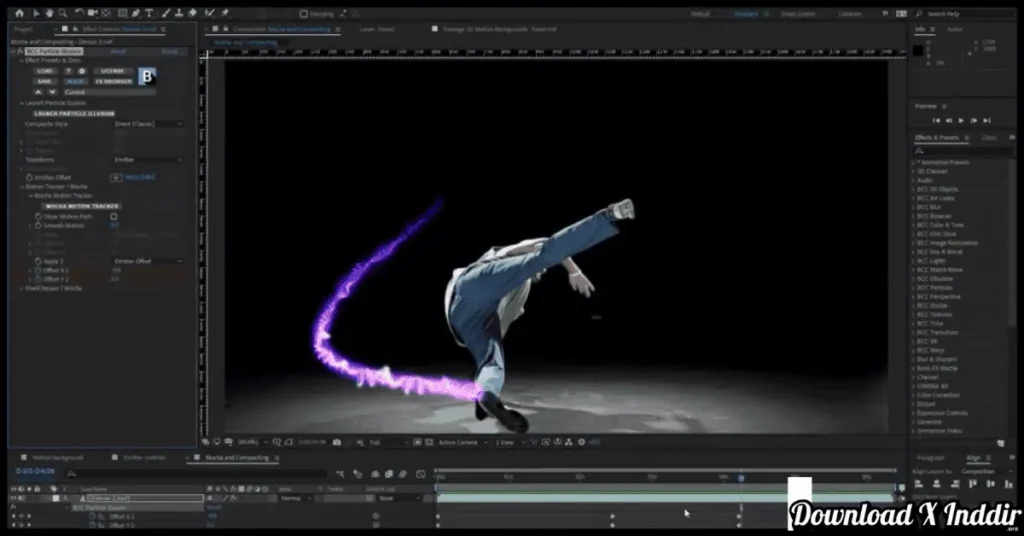1024x536 pixels.
Task: Select the Small Screen workspace
Action: point(797,14)
